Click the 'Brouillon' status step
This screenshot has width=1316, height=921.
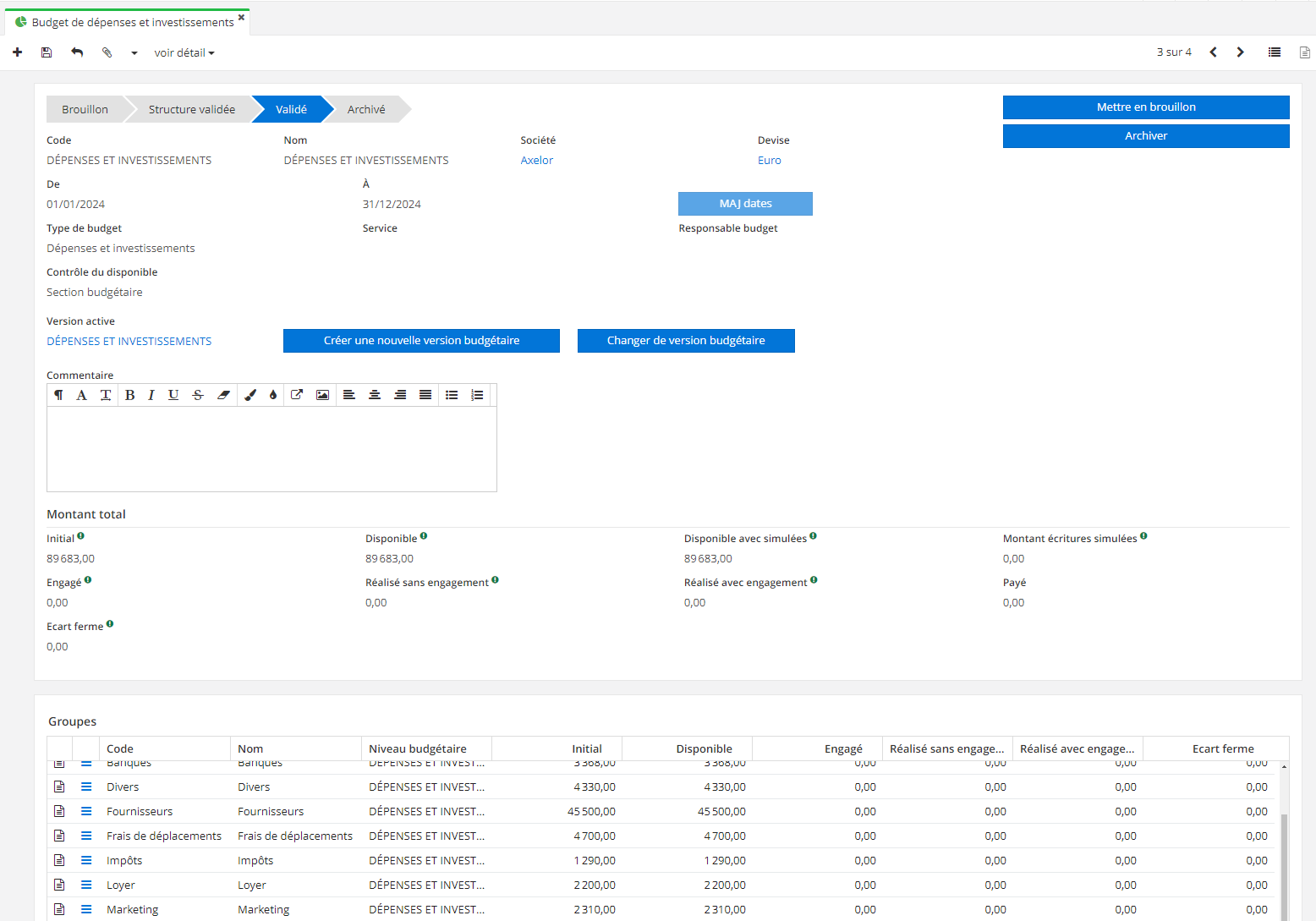click(x=85, y=109)
